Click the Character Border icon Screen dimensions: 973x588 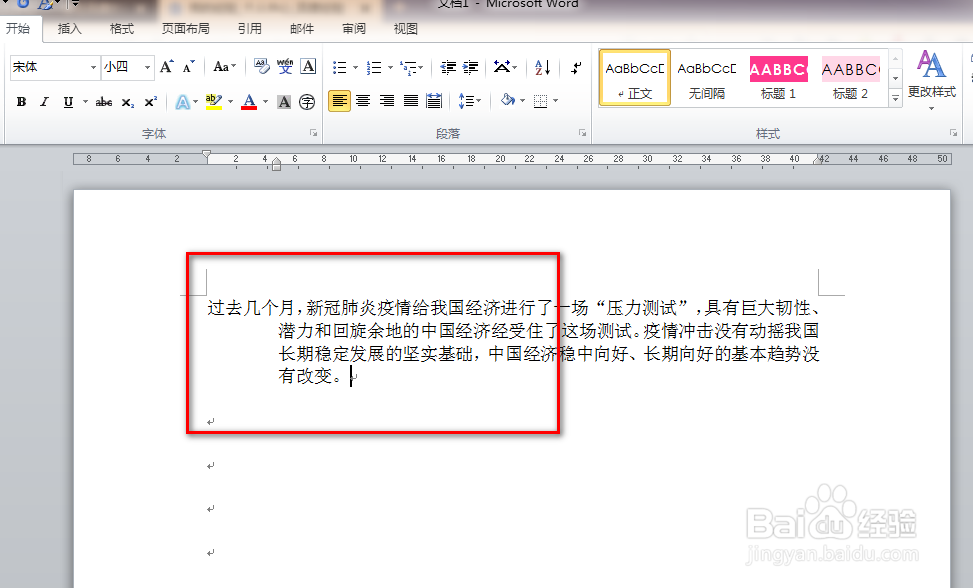(x=307, y=66)
